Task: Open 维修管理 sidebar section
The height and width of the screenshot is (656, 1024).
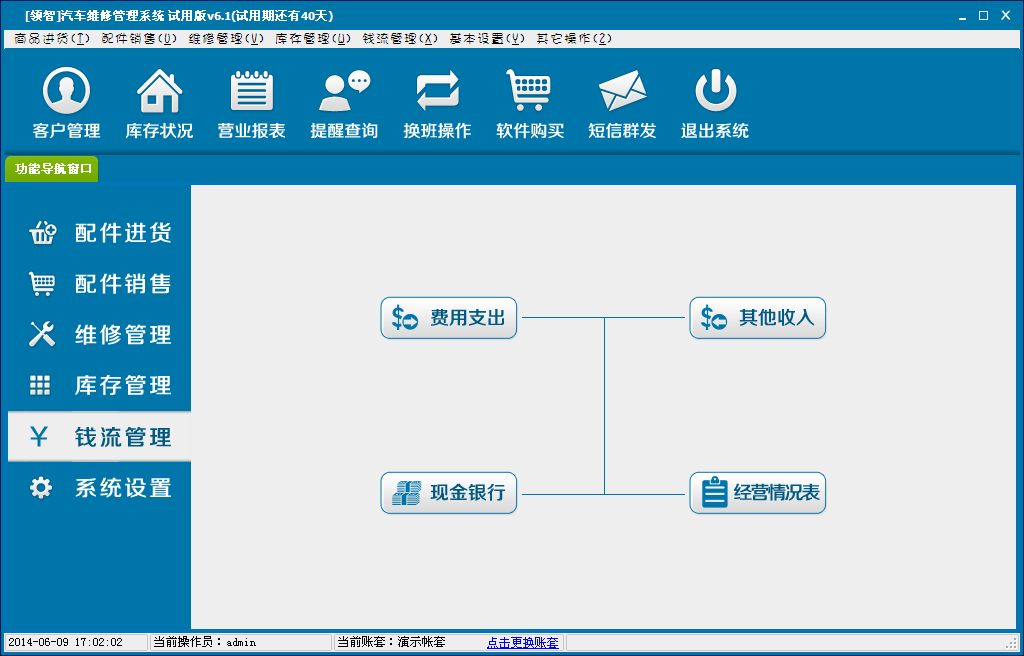Action: coord(100,335)
